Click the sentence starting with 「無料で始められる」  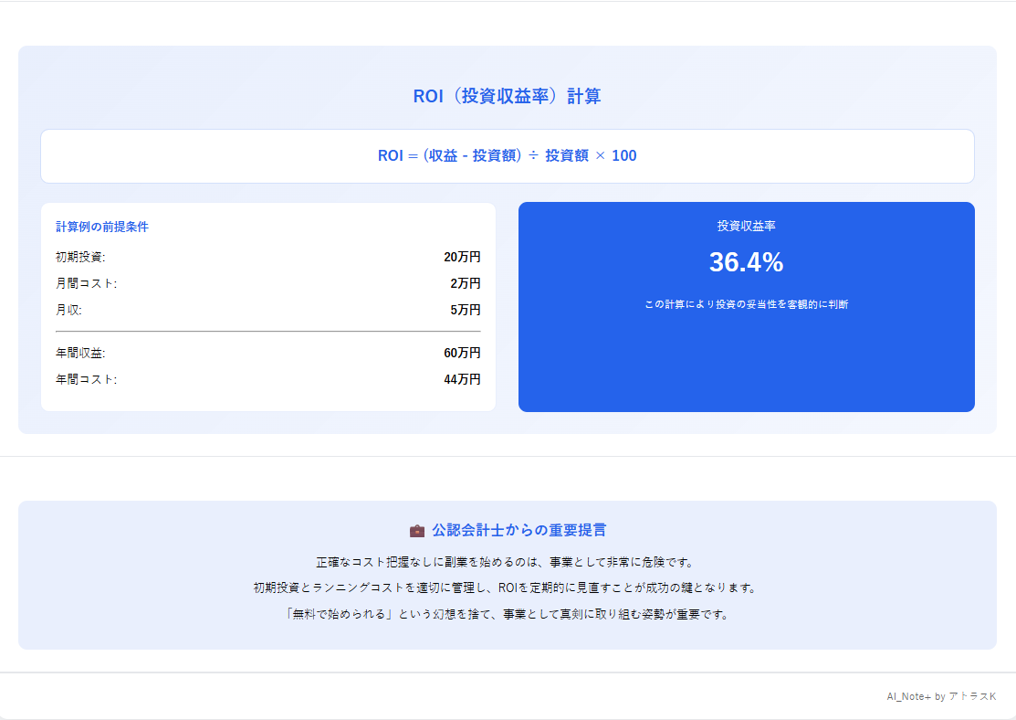click(507, 614)
